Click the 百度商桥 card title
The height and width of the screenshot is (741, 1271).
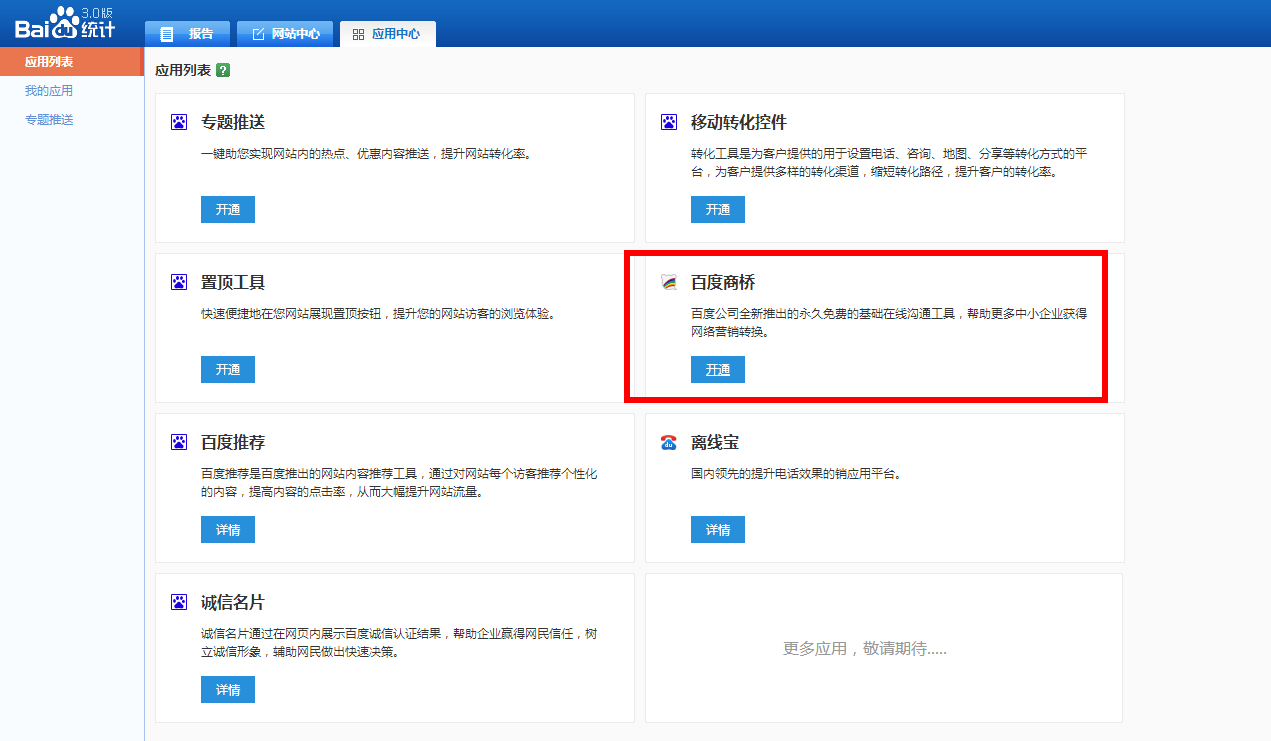[x=723, y=282]
